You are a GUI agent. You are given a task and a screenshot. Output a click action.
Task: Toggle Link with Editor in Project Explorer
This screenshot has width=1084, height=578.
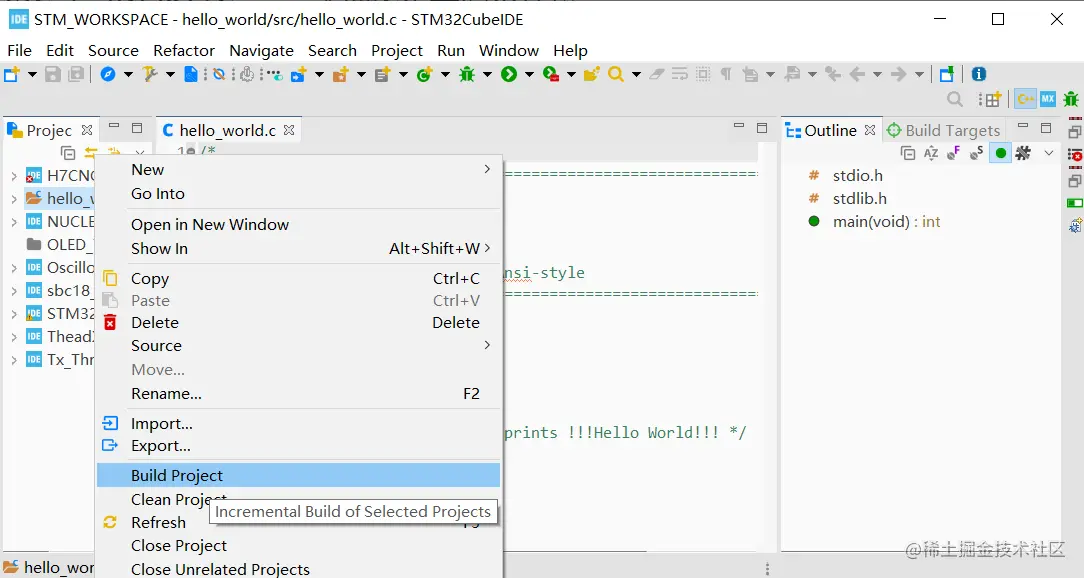pos(91,153)
